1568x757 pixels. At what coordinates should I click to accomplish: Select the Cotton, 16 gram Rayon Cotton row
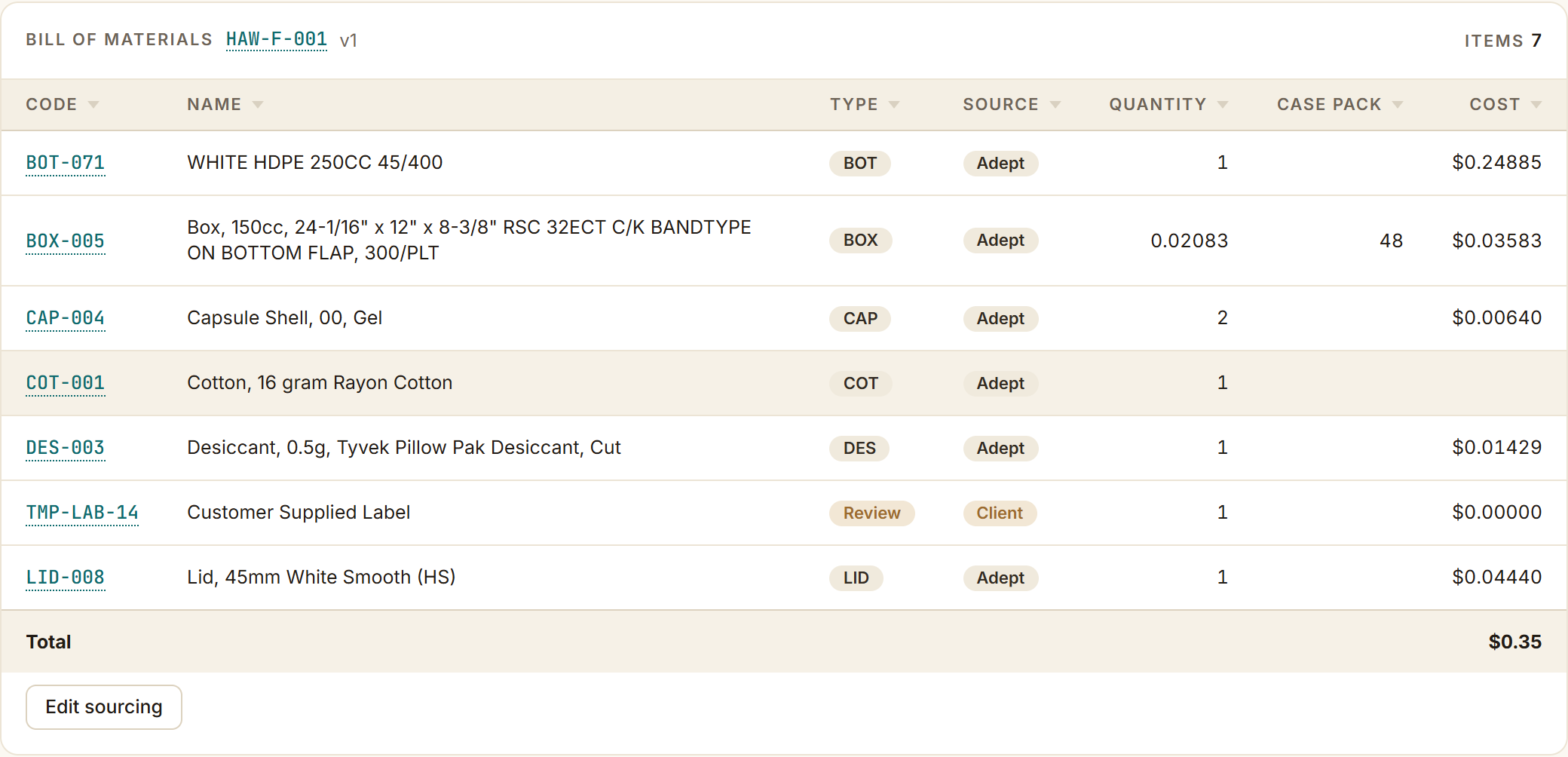(784, 383)
